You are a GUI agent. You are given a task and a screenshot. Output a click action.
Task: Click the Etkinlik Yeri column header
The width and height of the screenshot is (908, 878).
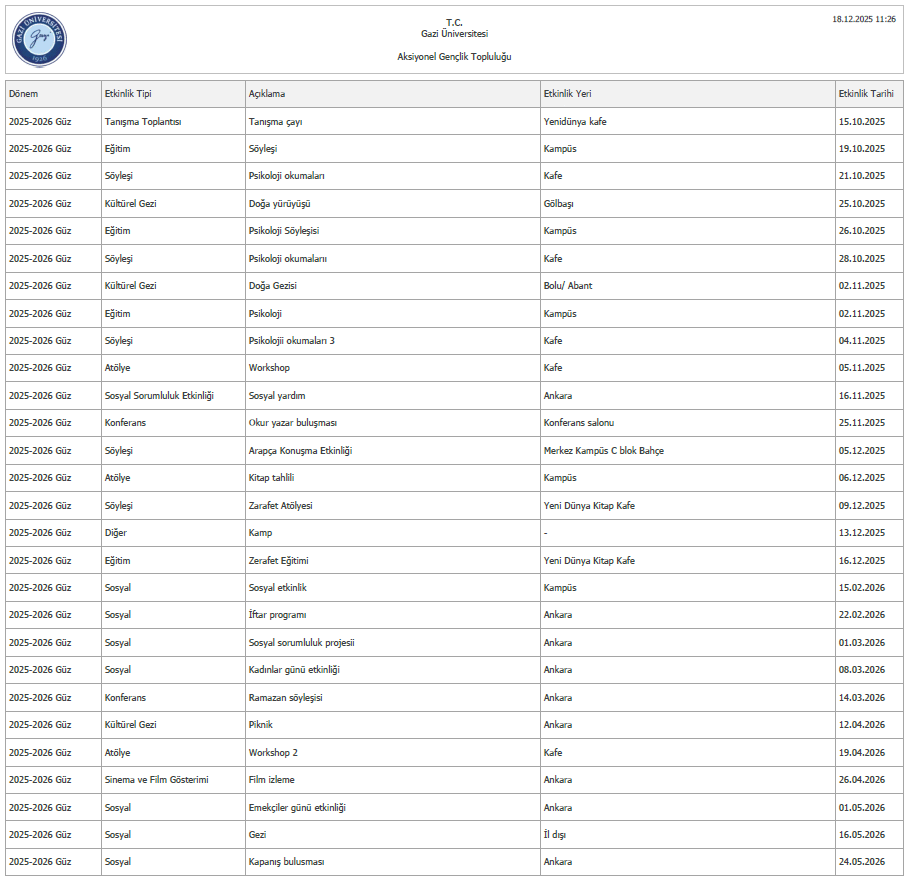[x=568, y=94]
